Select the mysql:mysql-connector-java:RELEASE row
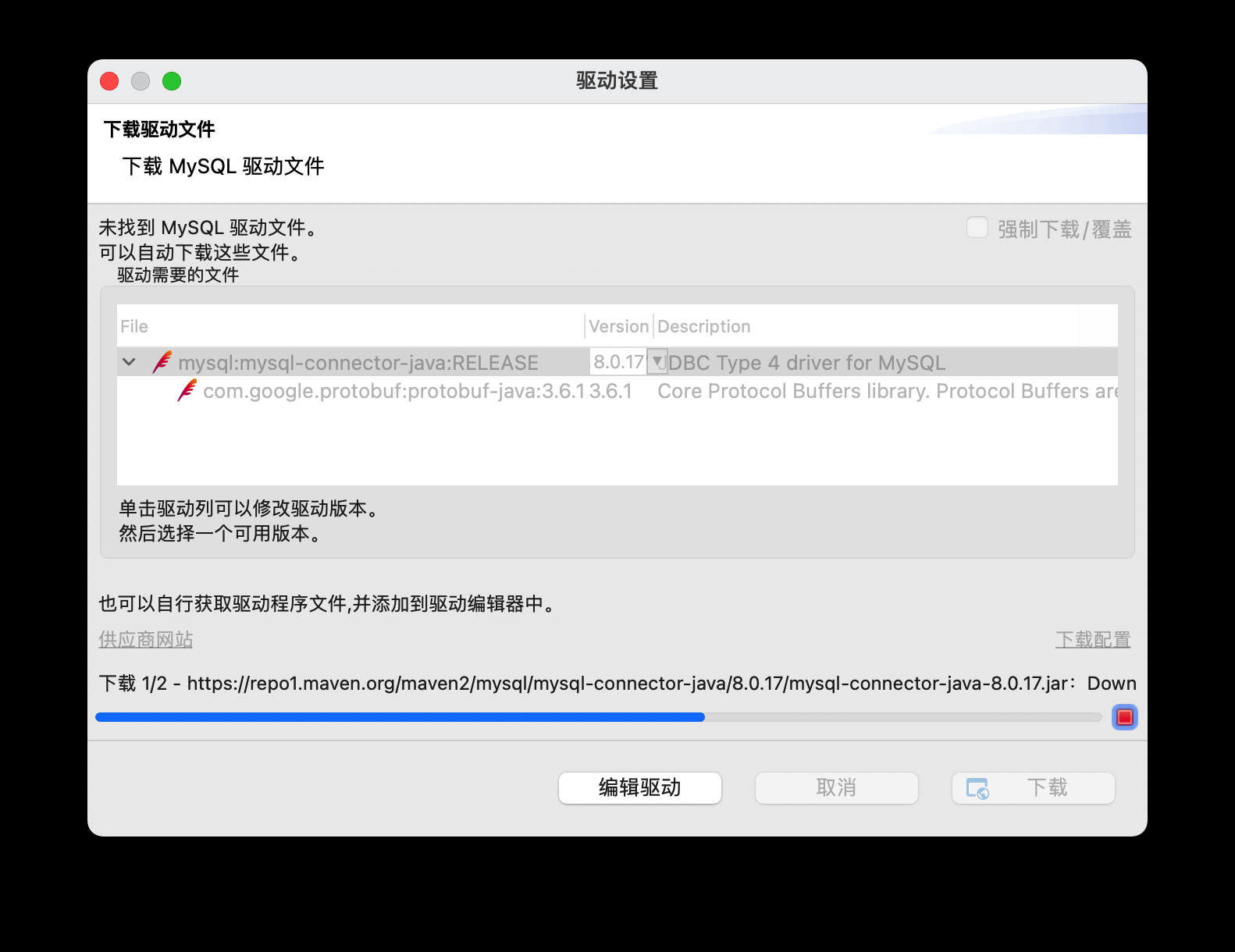1235x952 pixels. [358, 363]
